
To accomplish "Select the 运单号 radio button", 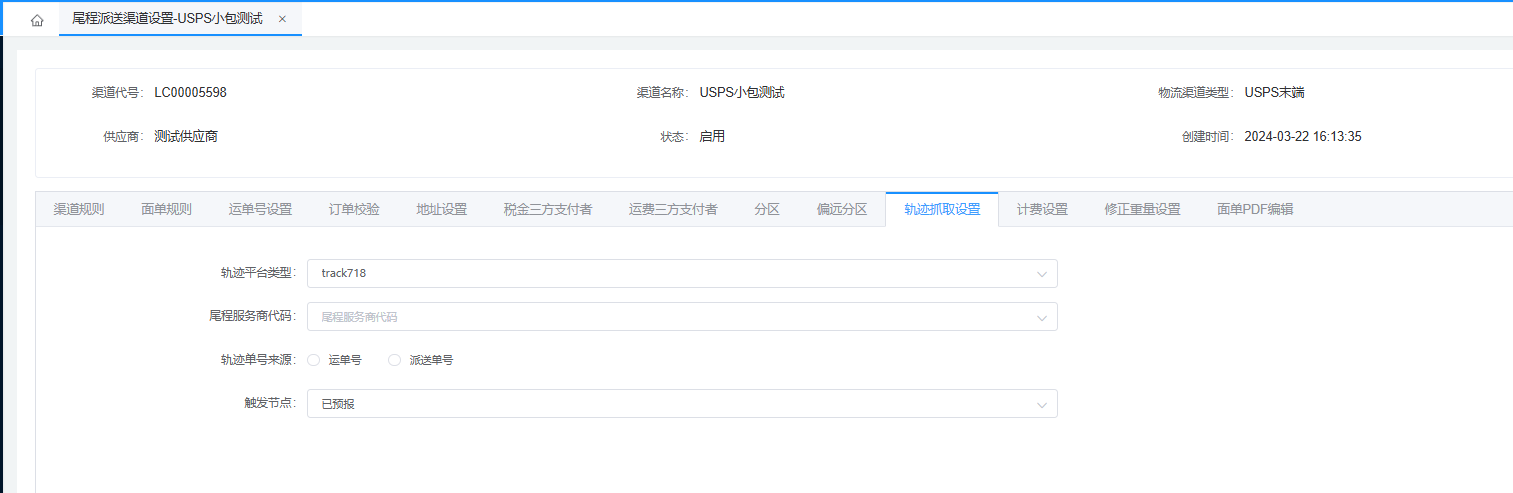I will (x=314, y=360).
